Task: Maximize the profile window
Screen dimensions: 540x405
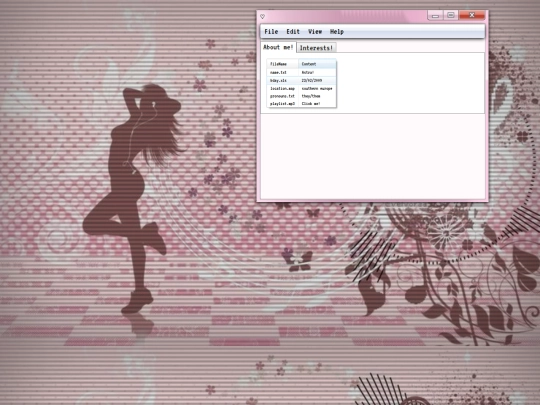Action: [x=451, y=15]
